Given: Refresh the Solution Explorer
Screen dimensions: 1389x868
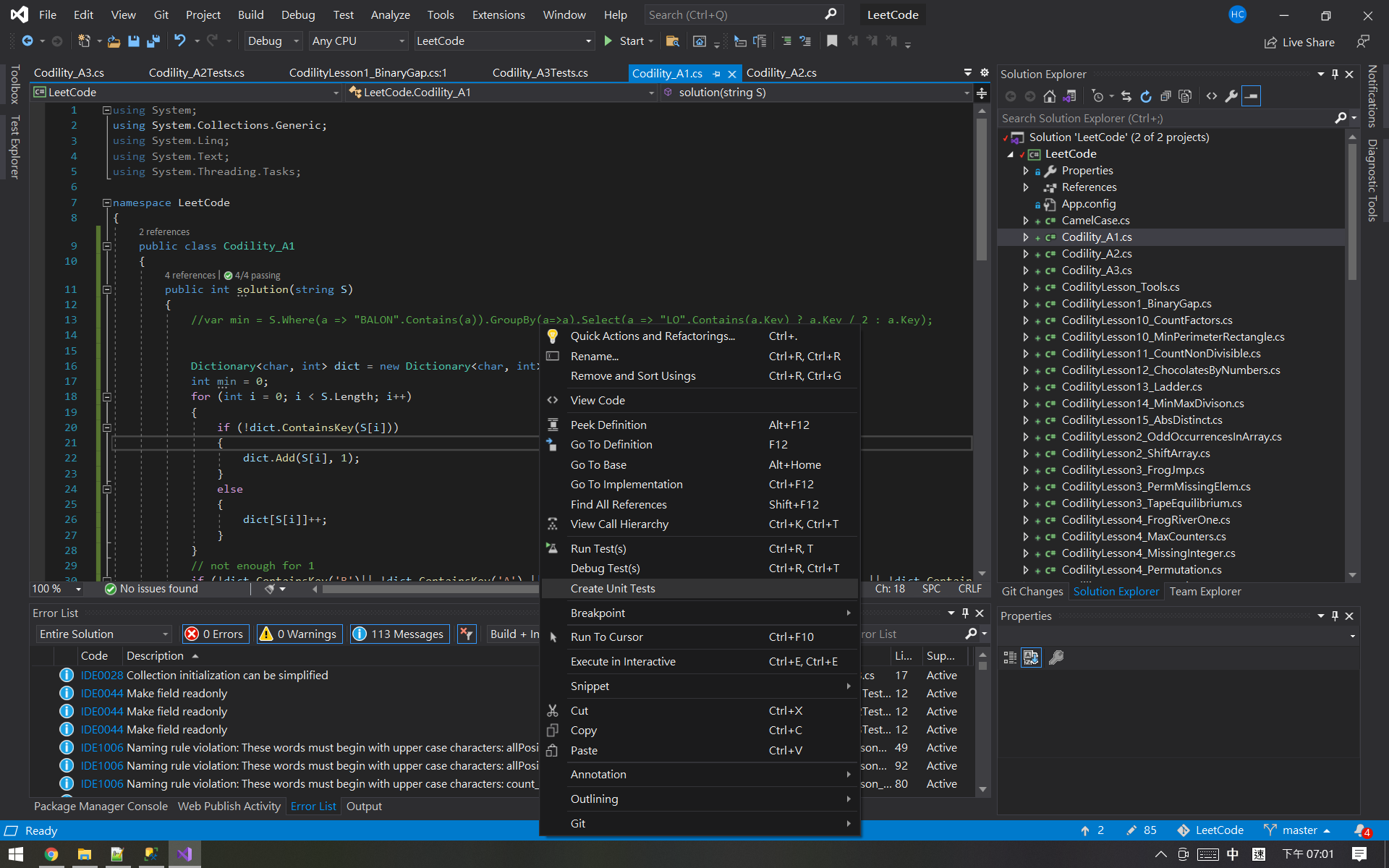Looking at the screenshot, I should [1146, 95].
